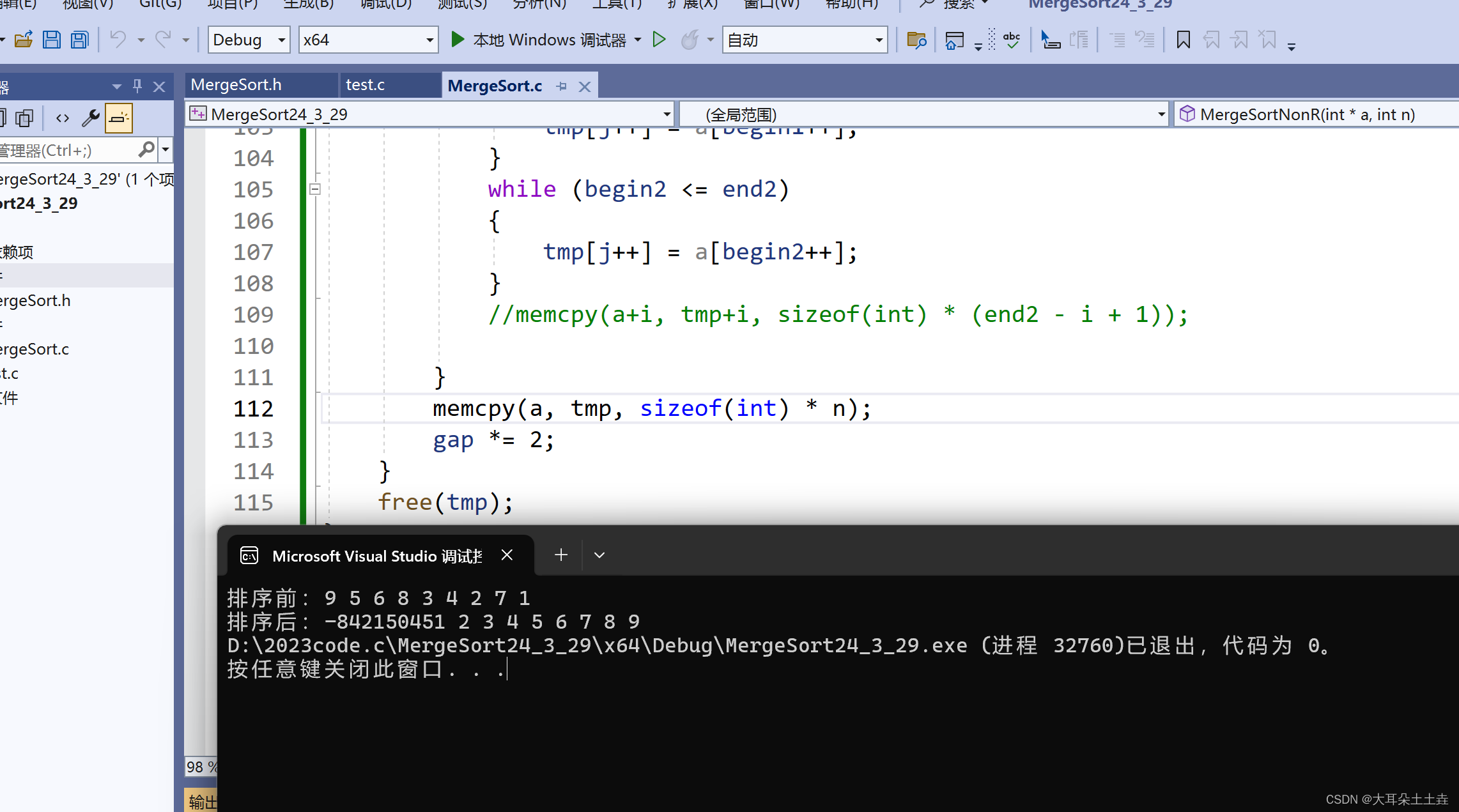
Task: Click the Save file icon
Action: point(52,40)
